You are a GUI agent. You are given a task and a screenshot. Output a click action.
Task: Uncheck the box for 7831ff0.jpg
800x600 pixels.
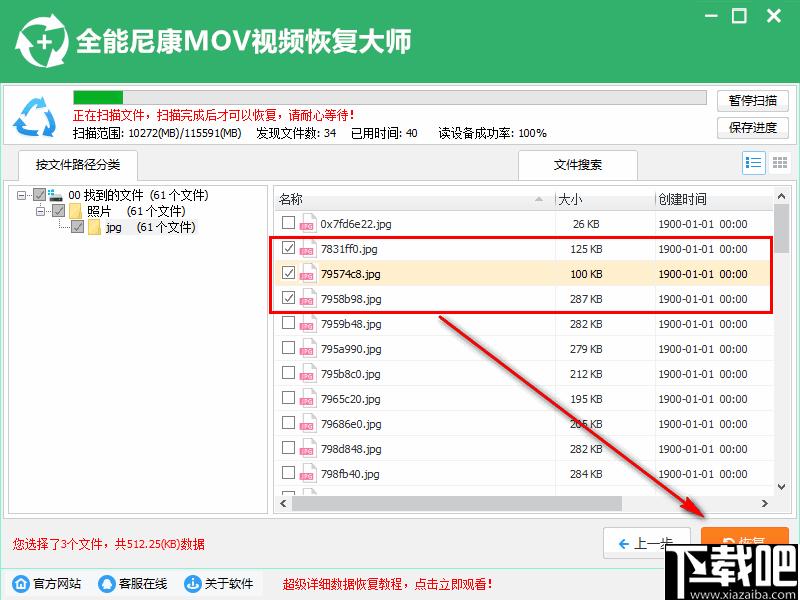click(288, 248)
